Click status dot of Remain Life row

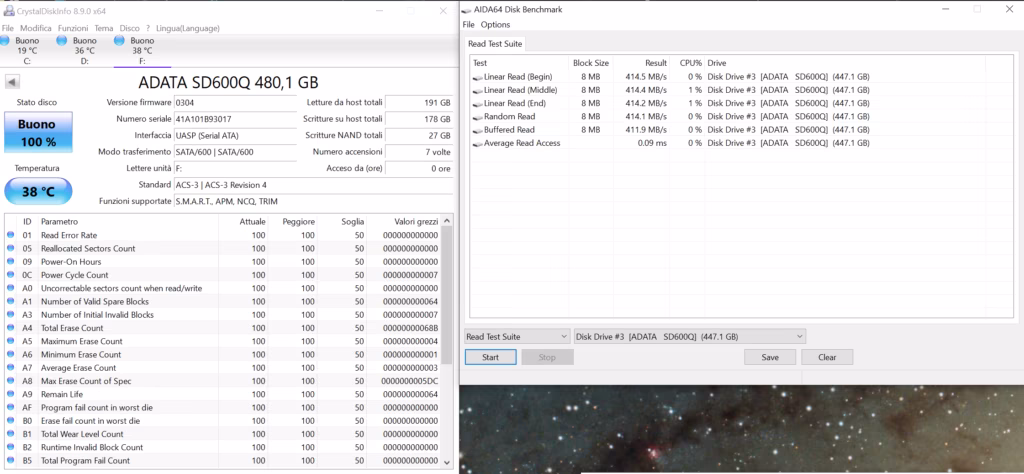[x=10, y=394]
